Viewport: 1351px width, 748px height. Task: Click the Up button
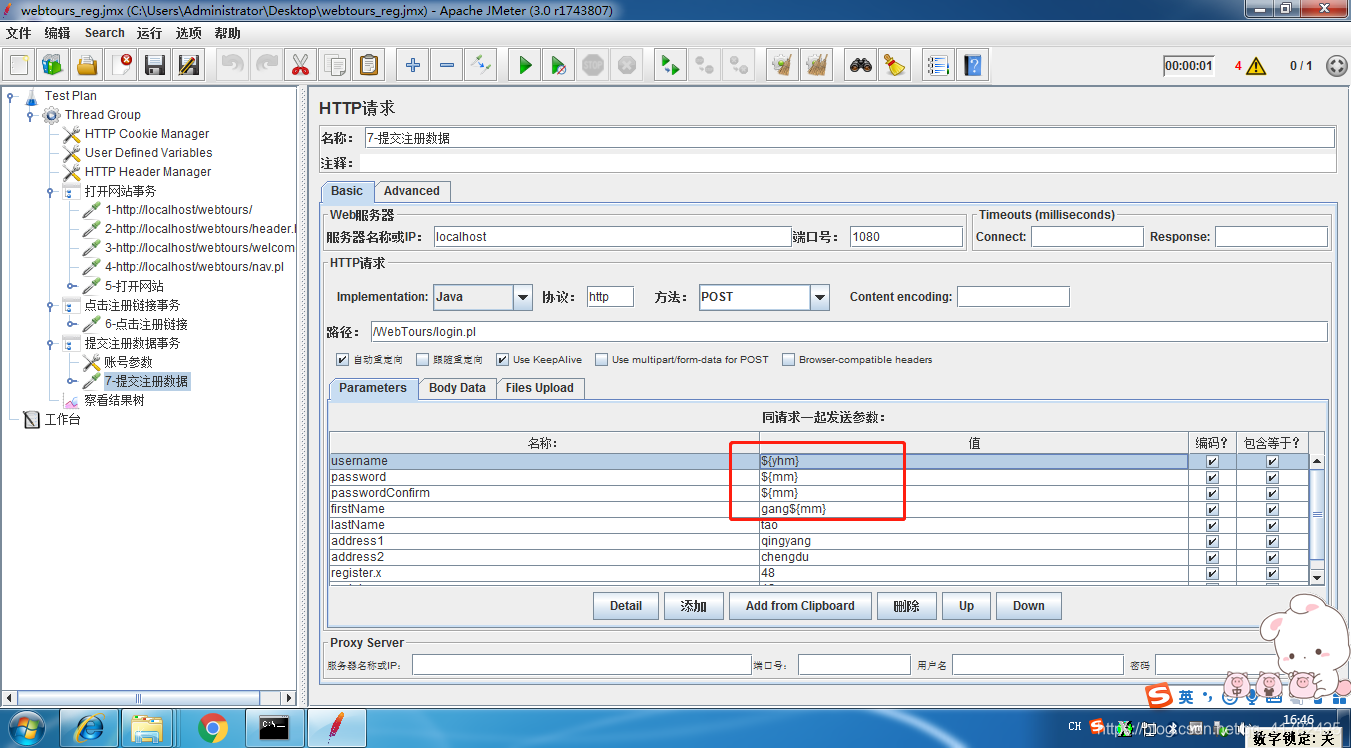[966, 606]
